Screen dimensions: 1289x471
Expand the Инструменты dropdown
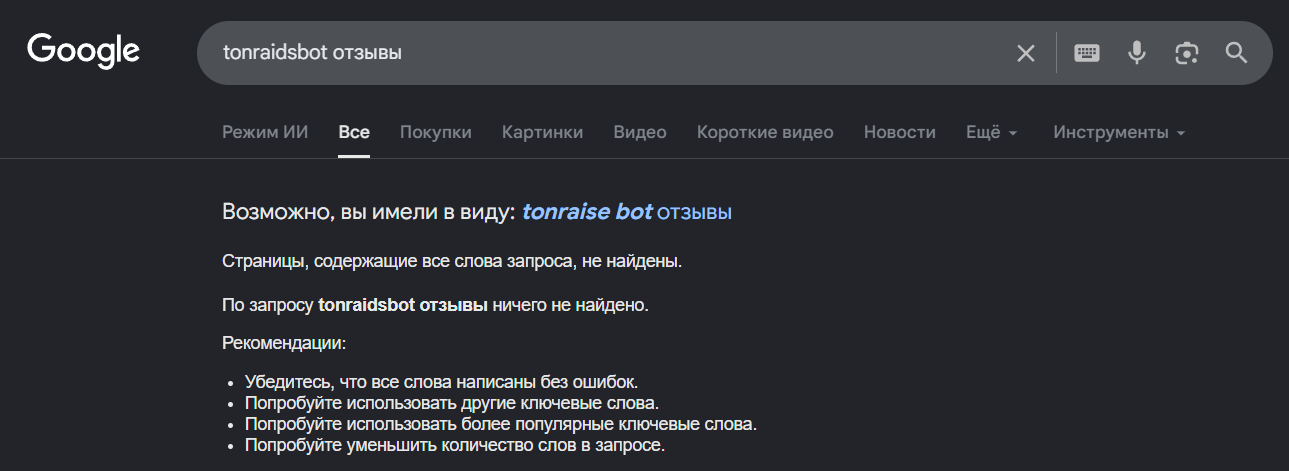coord(1119,132)
